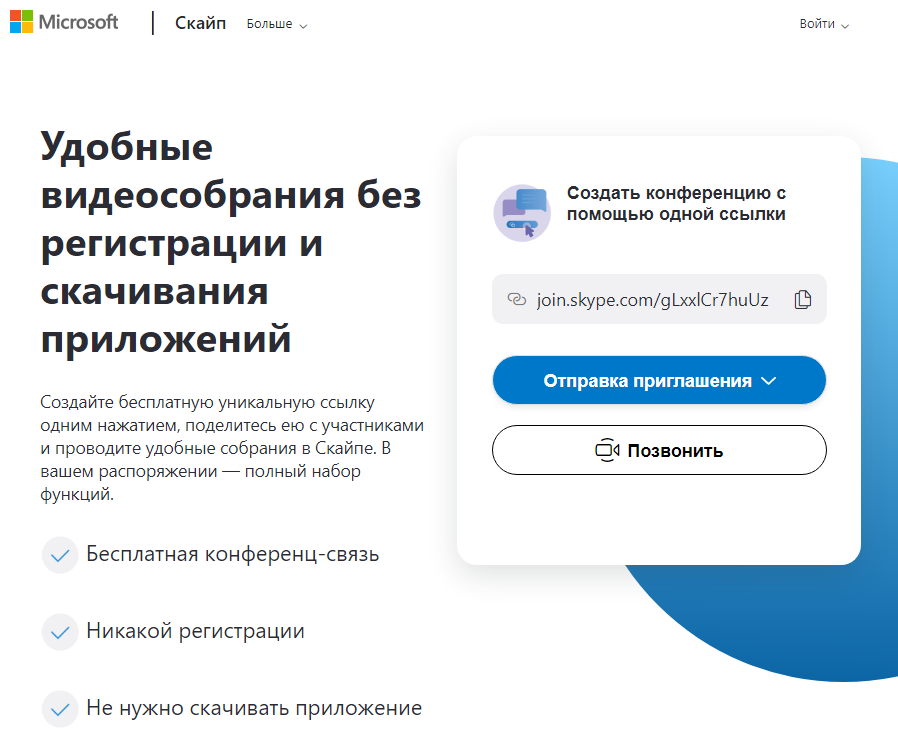Click checkmark beside Не нужно скачивать приложение
Image resolution: width=898 pixels, height=738 pixels.
(60, 709)
